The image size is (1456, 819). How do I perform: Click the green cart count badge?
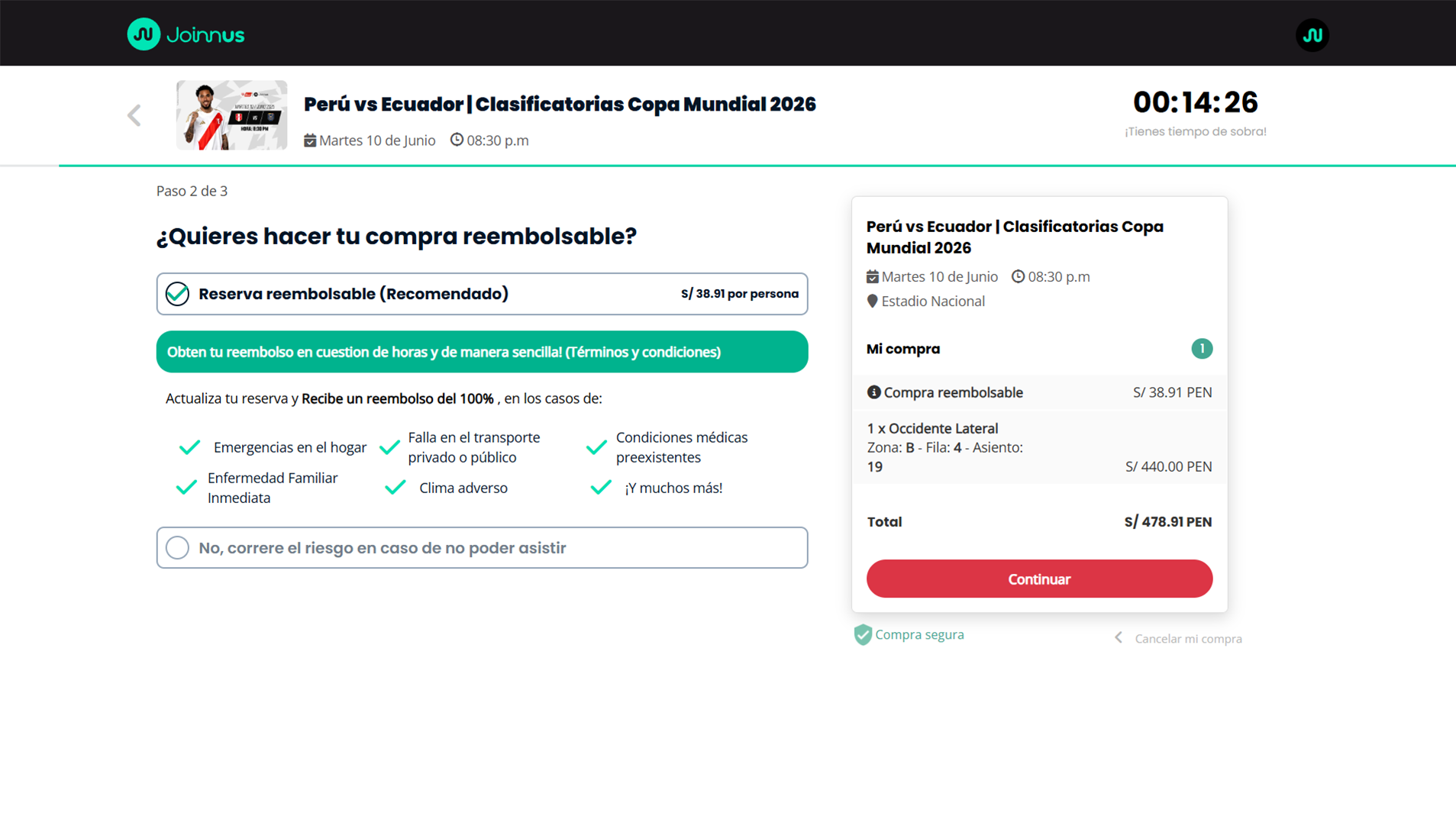click(1201, 349)
